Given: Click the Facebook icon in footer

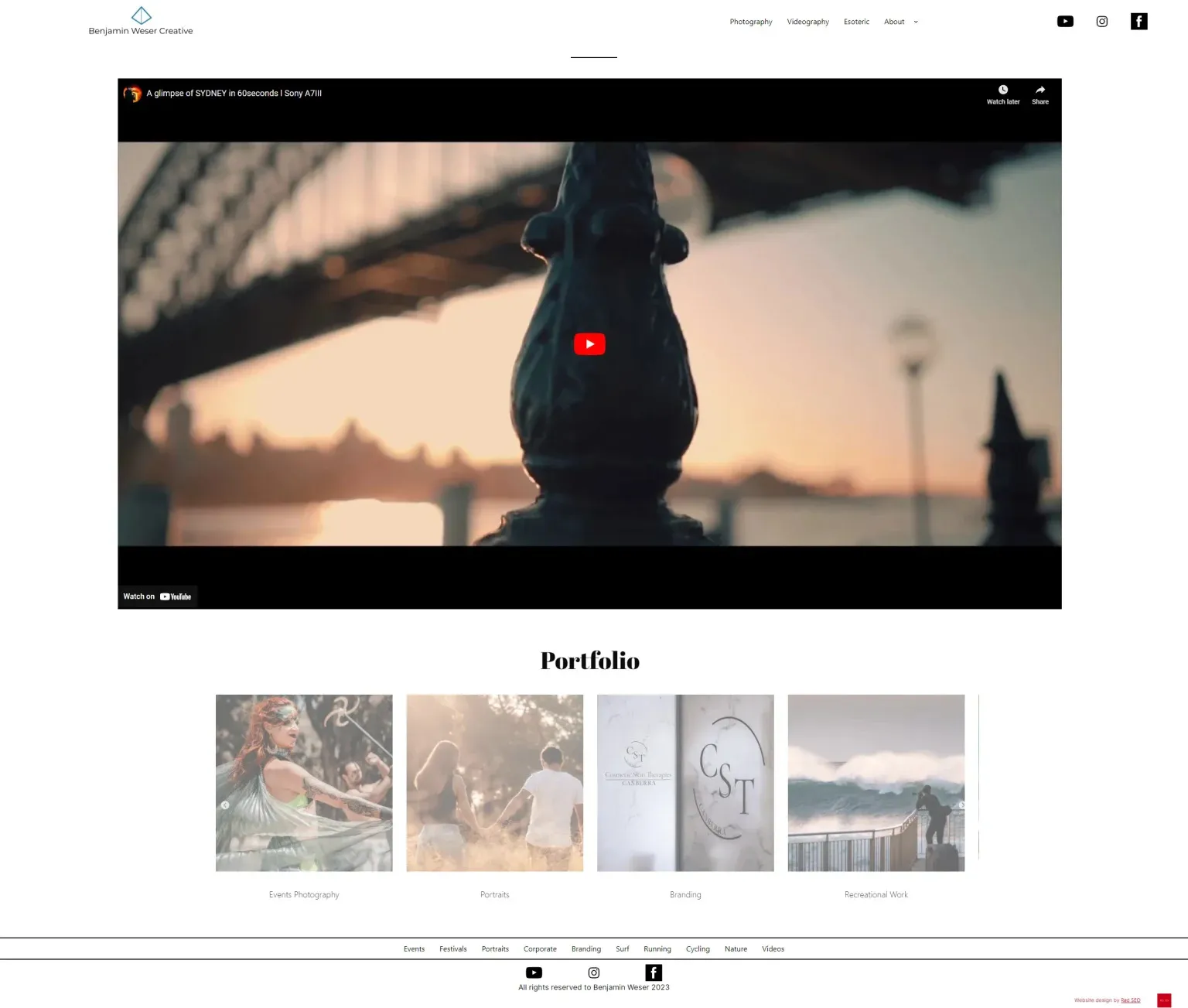Looking at the screenshot, I should [654, 972].
